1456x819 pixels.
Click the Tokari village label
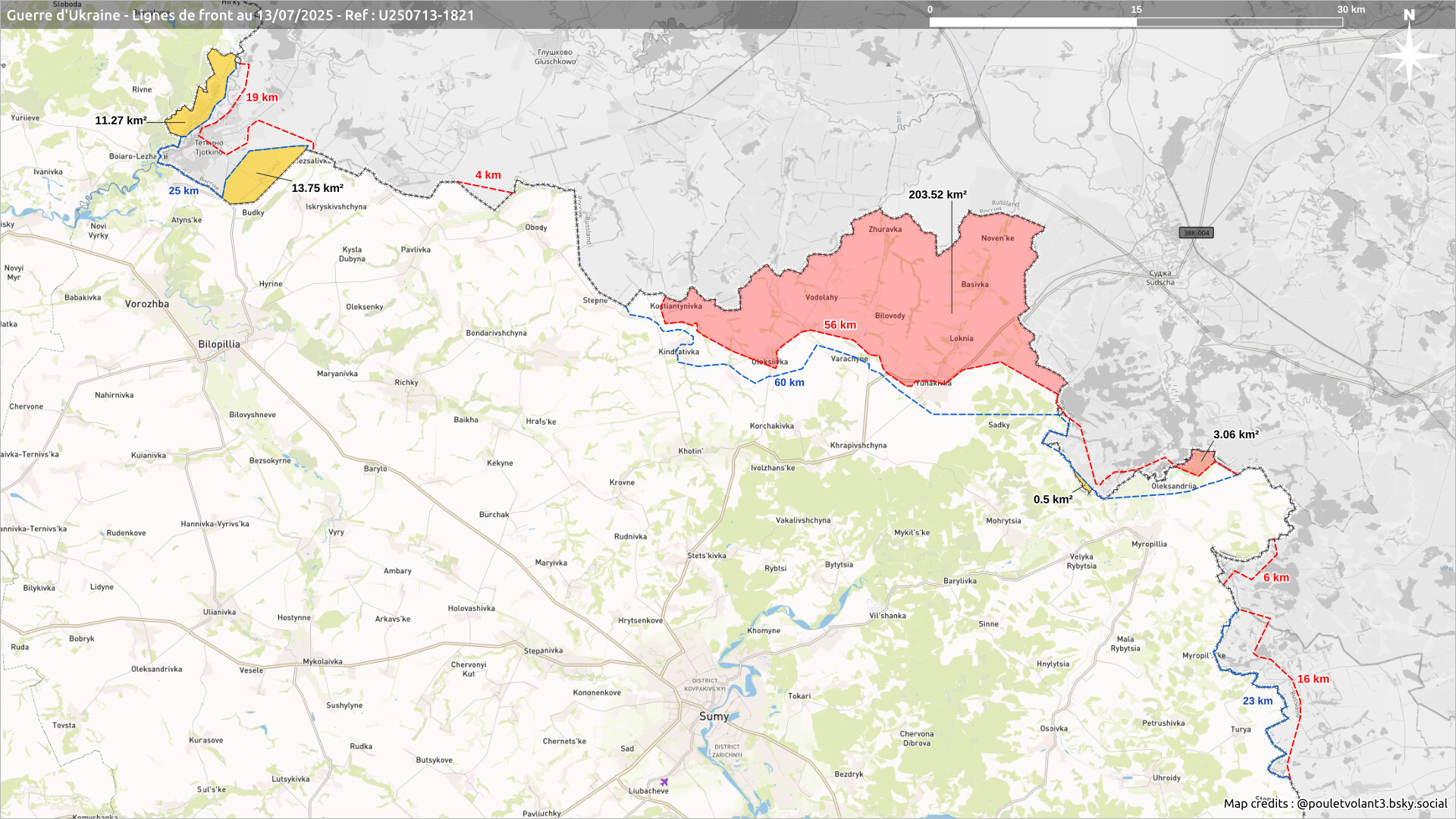coord(799,695)
